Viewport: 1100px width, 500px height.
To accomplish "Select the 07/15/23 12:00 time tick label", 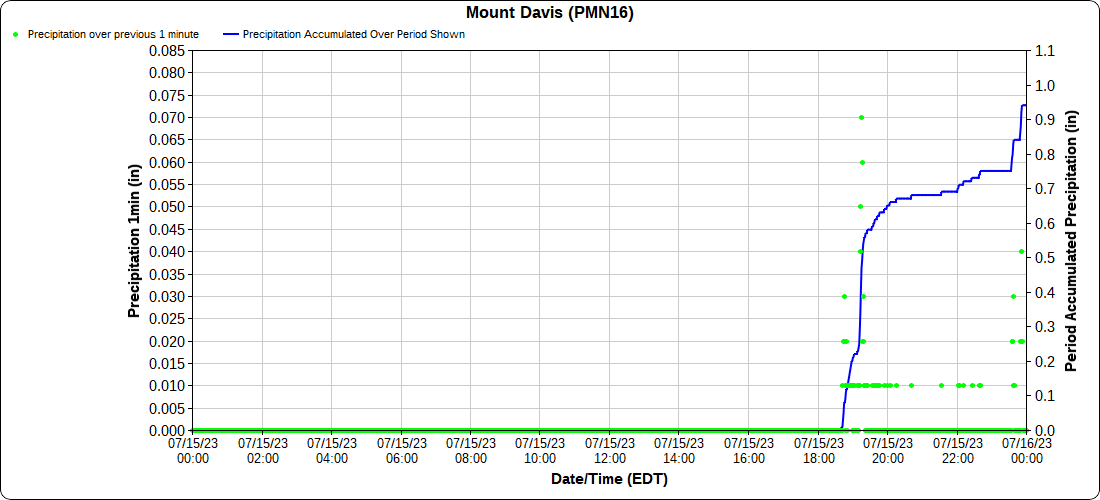I will (609, 450).
